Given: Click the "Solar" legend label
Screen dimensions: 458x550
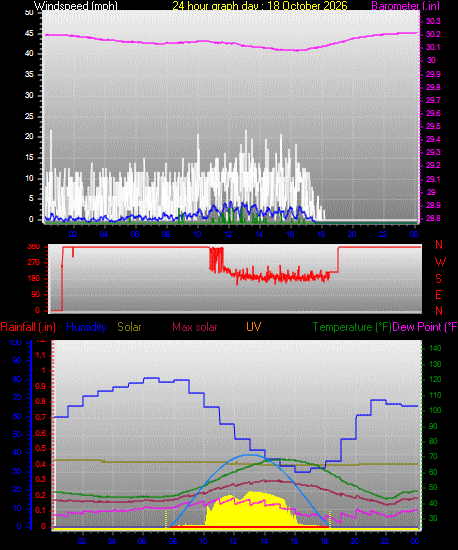Looking at the screenshot, I should (x=129, y=327).
